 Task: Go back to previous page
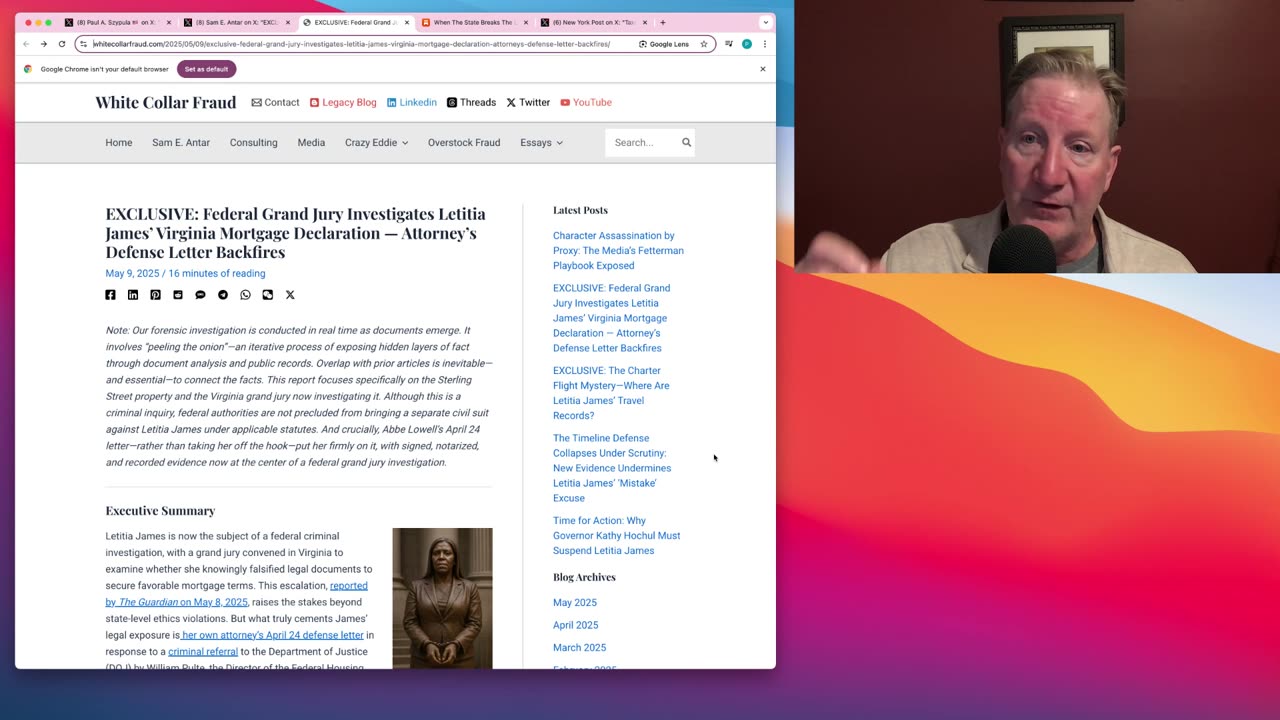point(26,44)
